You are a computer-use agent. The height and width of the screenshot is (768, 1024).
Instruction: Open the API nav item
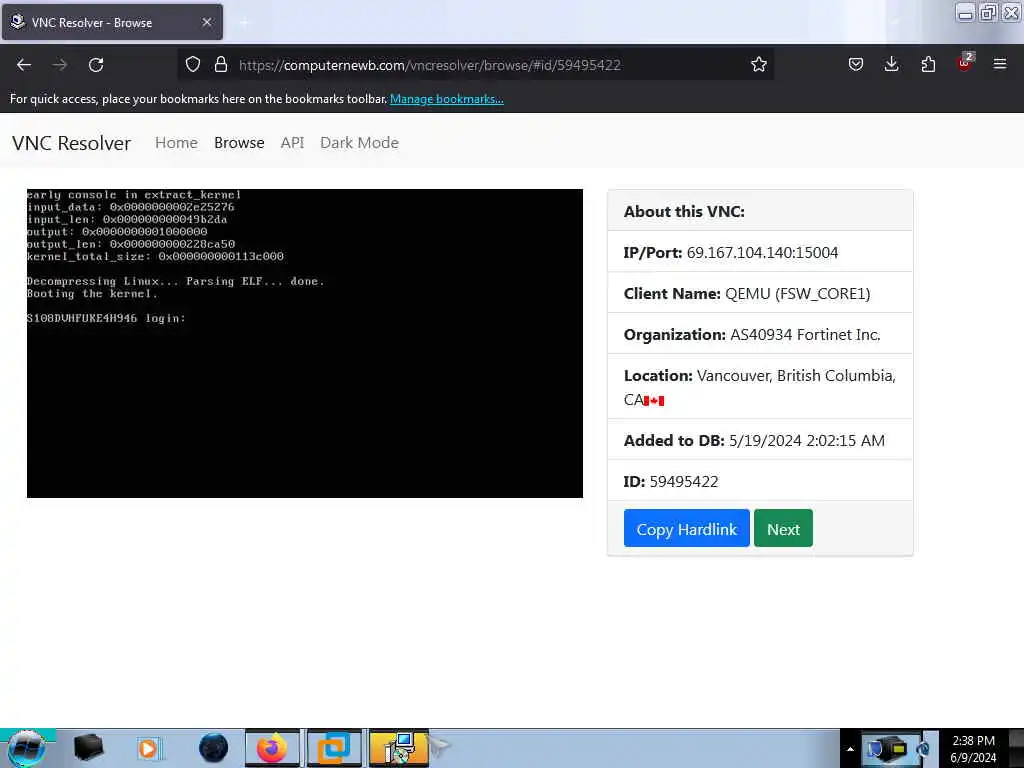click(x=293, y=142)
